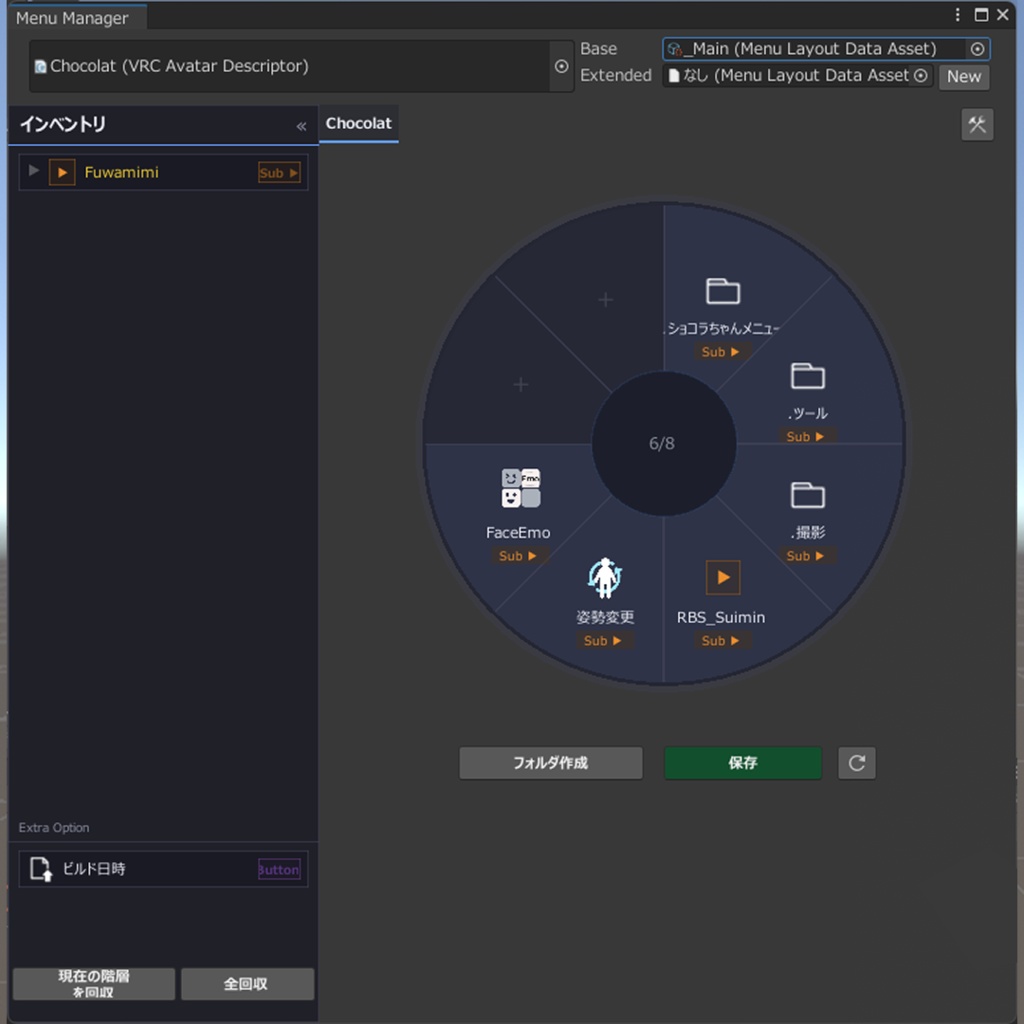
Task: Expand the Fuwamimi tree item
Action: point(33,172)
